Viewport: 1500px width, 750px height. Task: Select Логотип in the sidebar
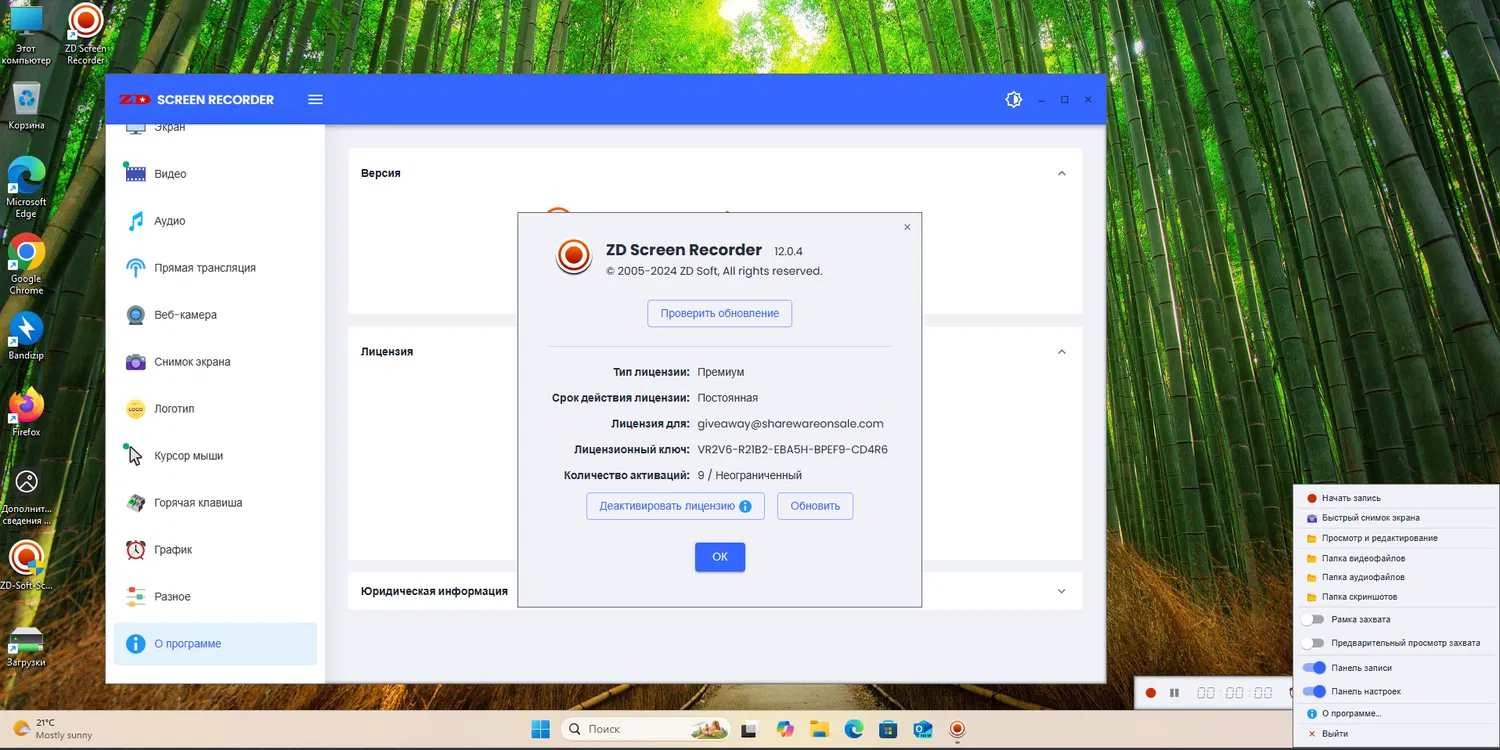click(215, 409)
